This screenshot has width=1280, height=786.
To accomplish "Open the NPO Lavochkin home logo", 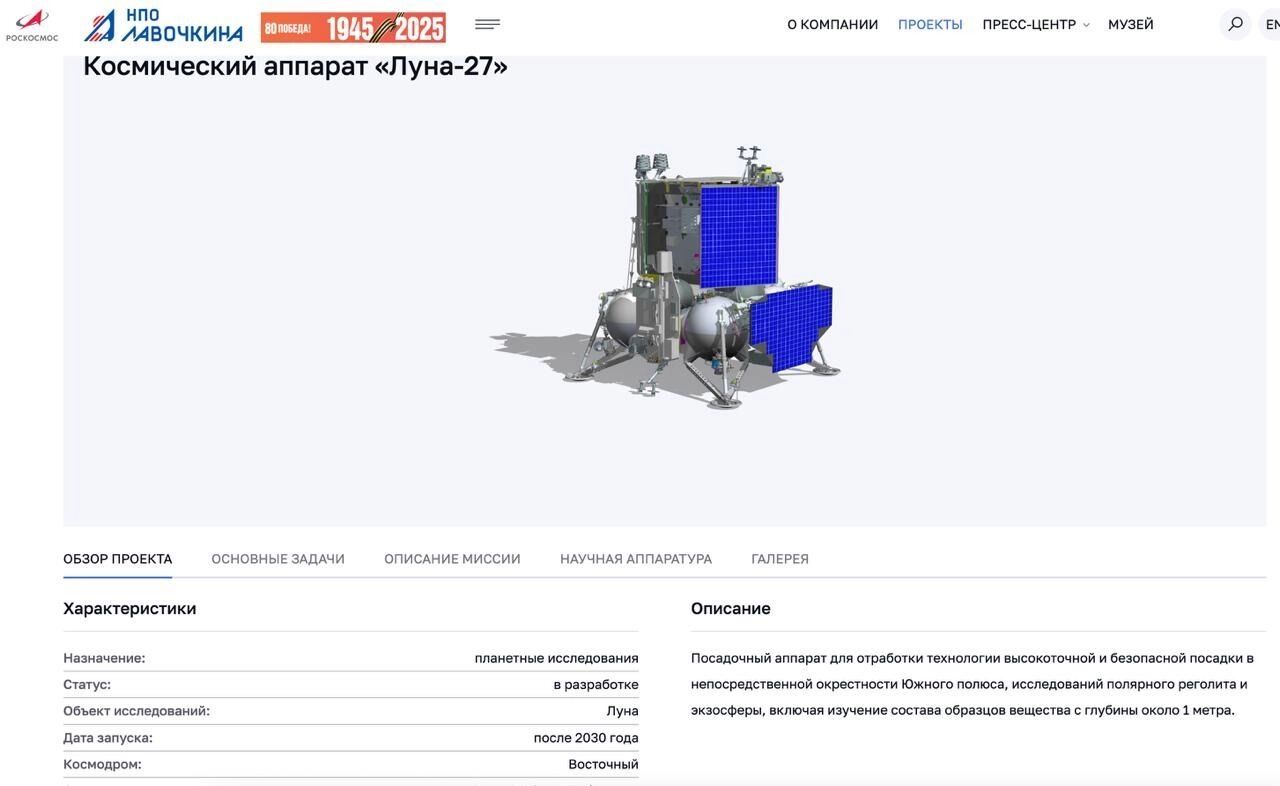I will click(163, 25).
